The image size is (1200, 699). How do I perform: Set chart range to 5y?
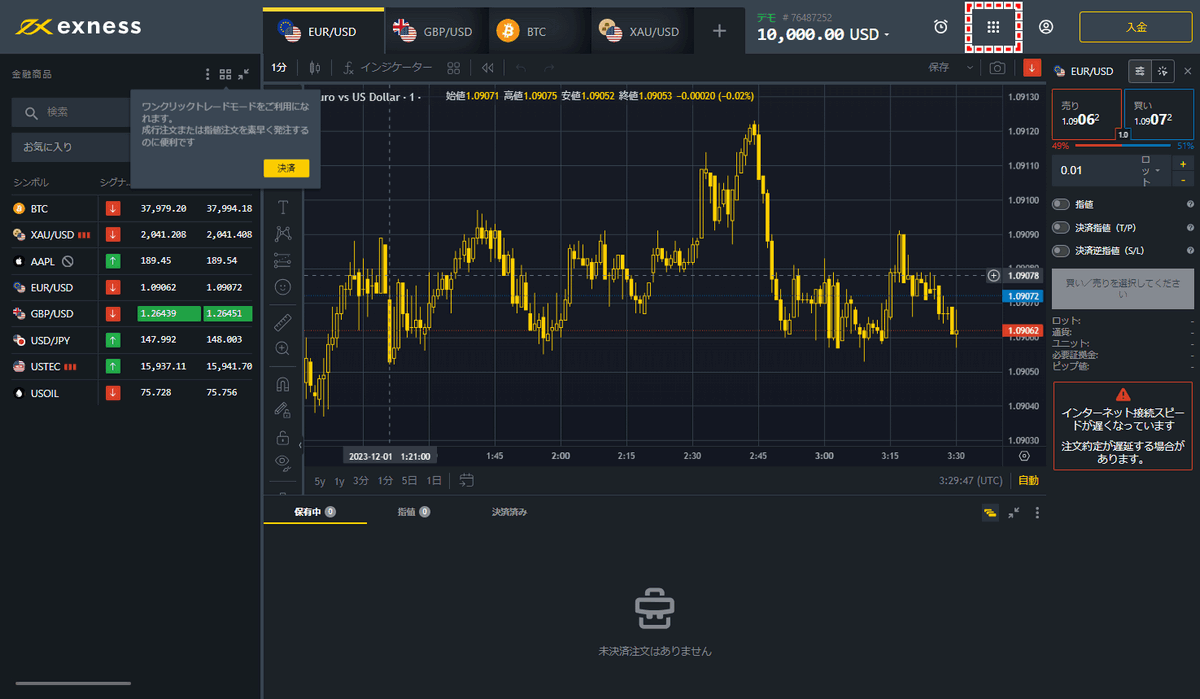click(x=320, y=481)
